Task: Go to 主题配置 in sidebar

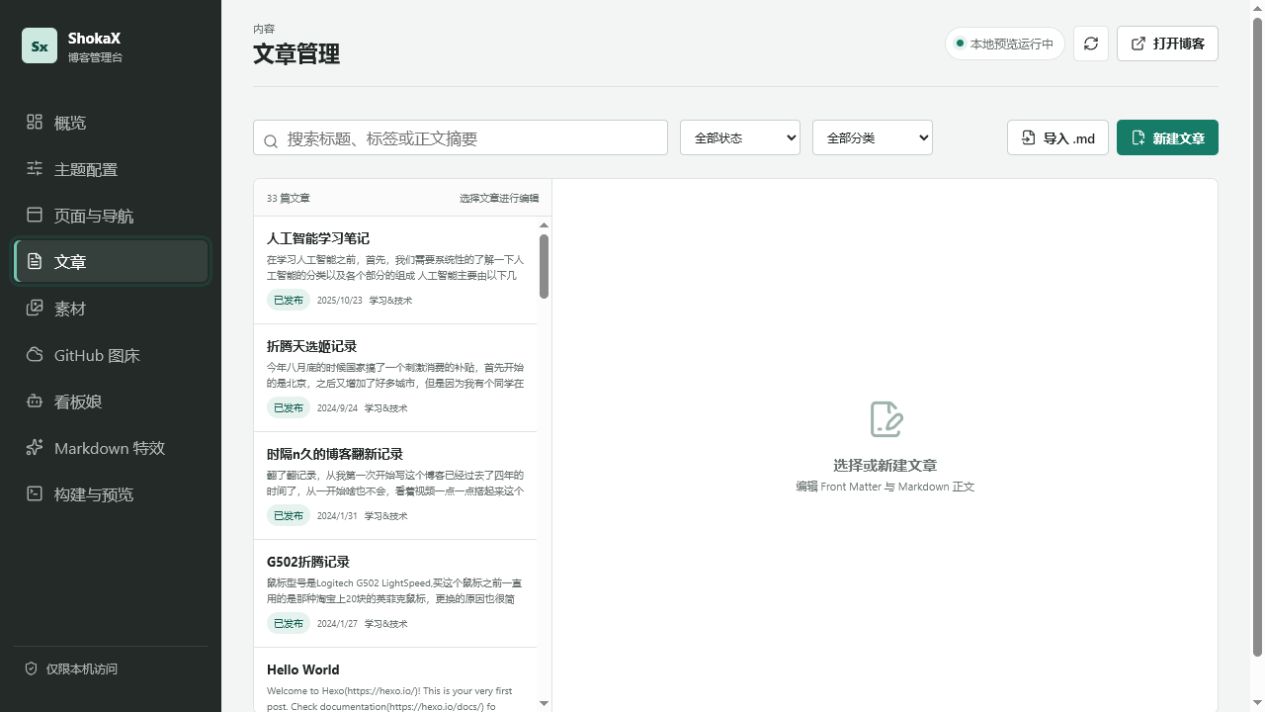Action: 111,169
